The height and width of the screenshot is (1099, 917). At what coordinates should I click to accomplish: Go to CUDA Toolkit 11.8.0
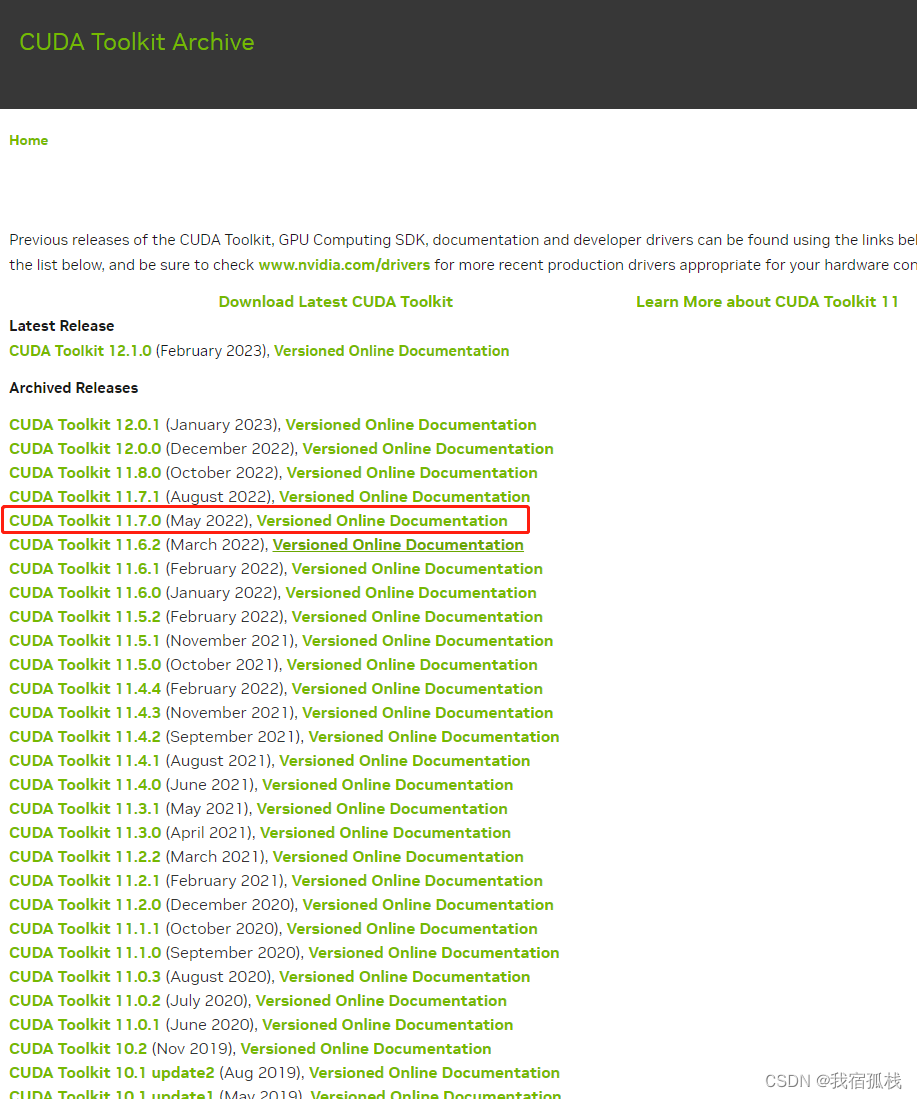pos(85,472)
